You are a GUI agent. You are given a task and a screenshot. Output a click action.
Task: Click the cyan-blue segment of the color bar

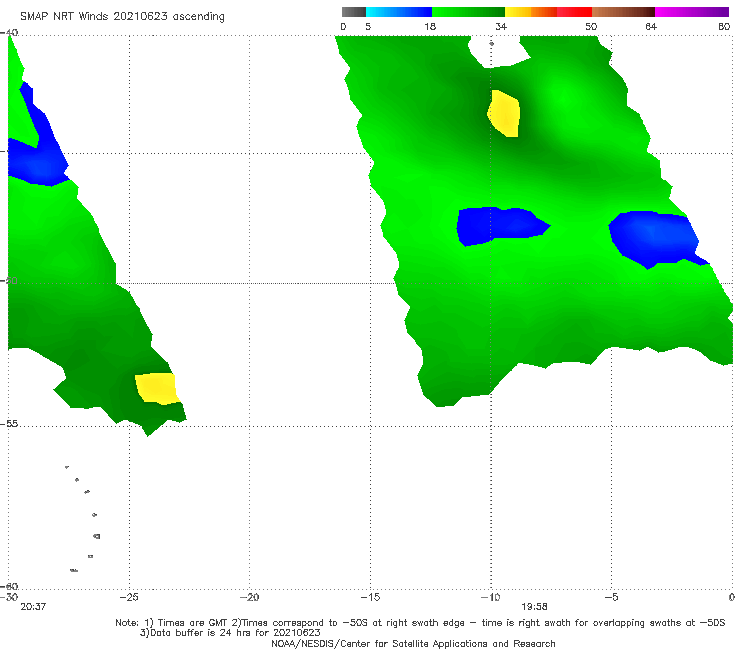[399, 12]
